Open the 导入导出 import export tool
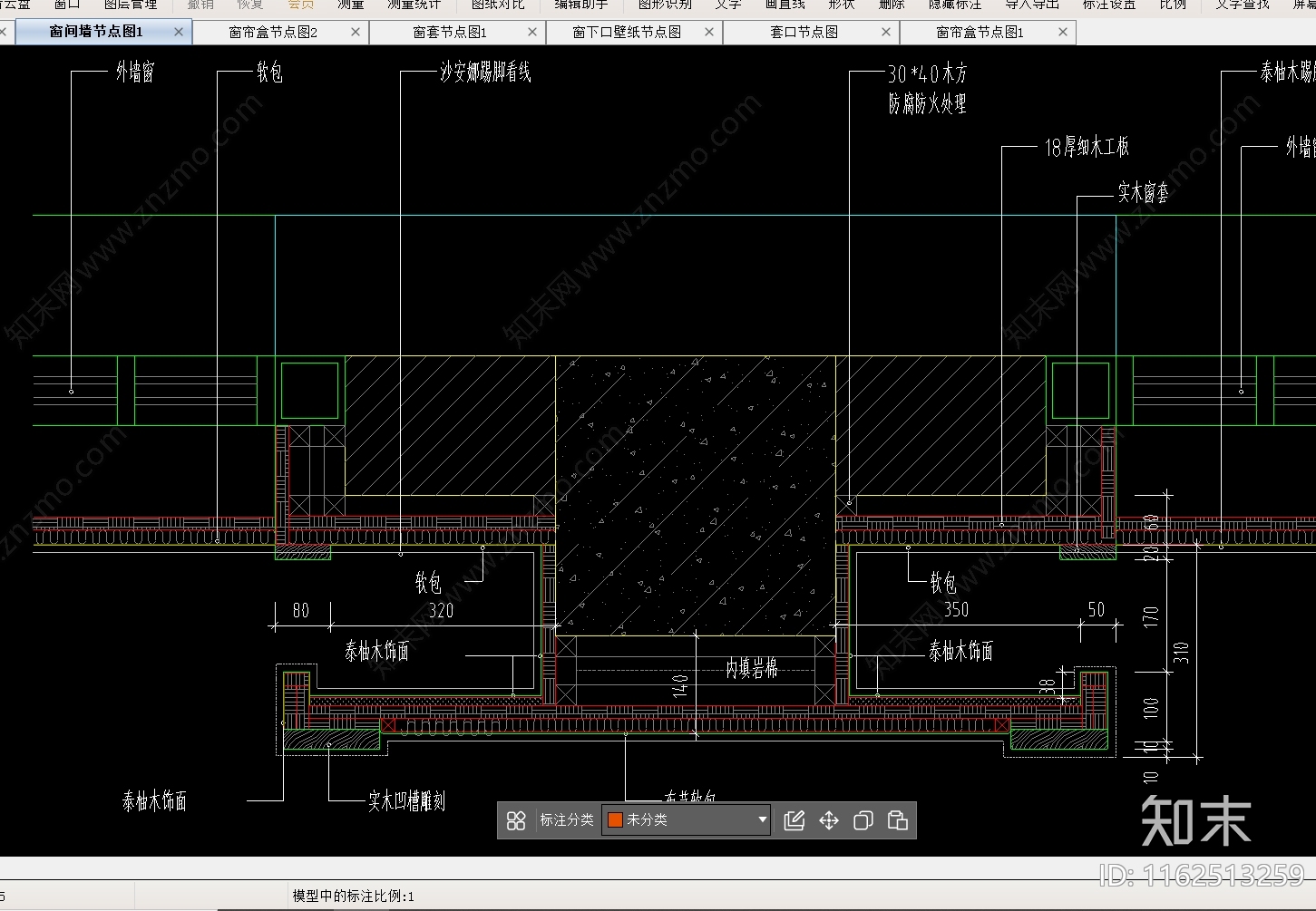Image resolution: width=1316 pixels, height=911 pixels. [1032, 5]
